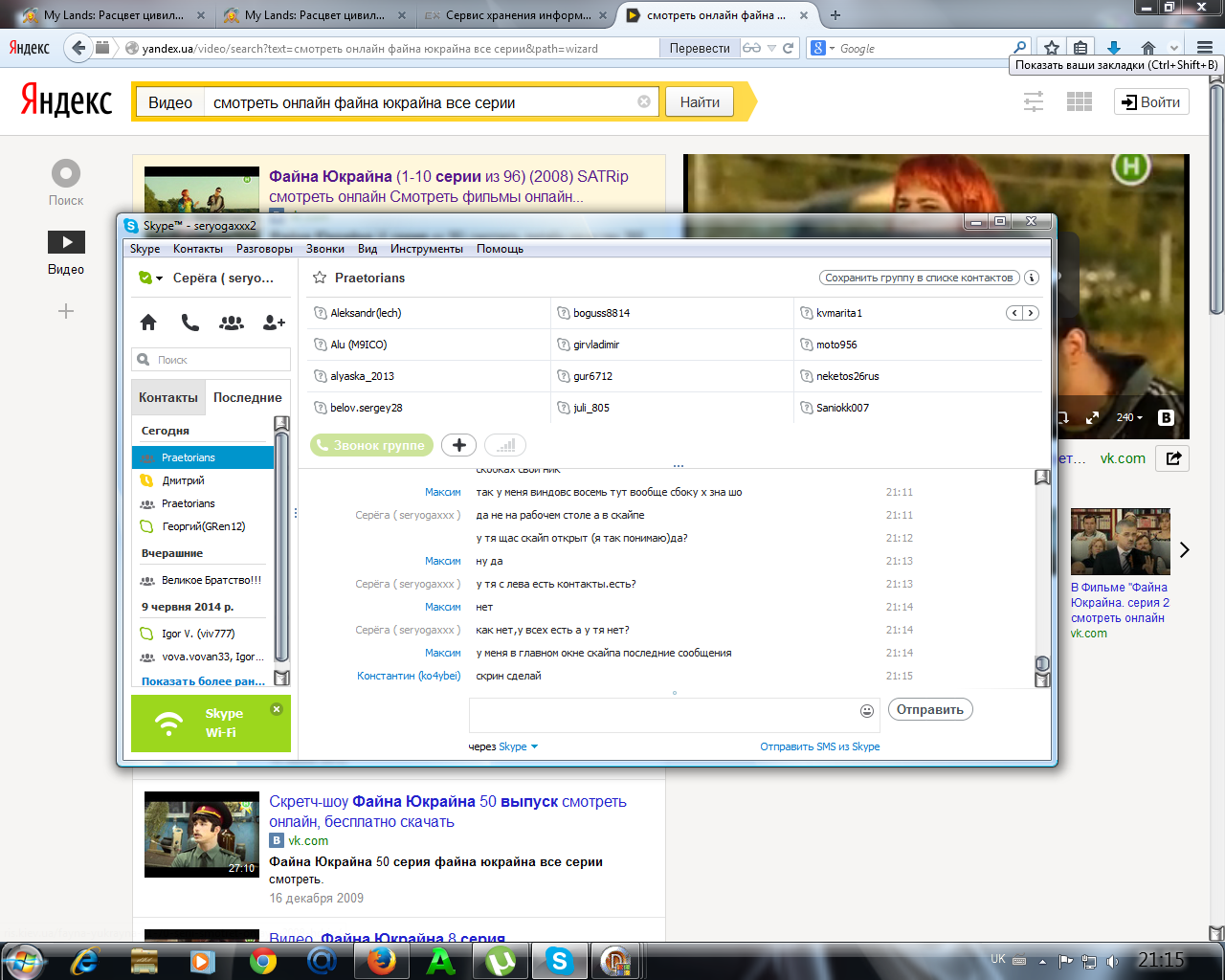This screenshot has height=980, width=1225.
Task: Launch Google Chrome from the taskbar
Action: (263, 960)
